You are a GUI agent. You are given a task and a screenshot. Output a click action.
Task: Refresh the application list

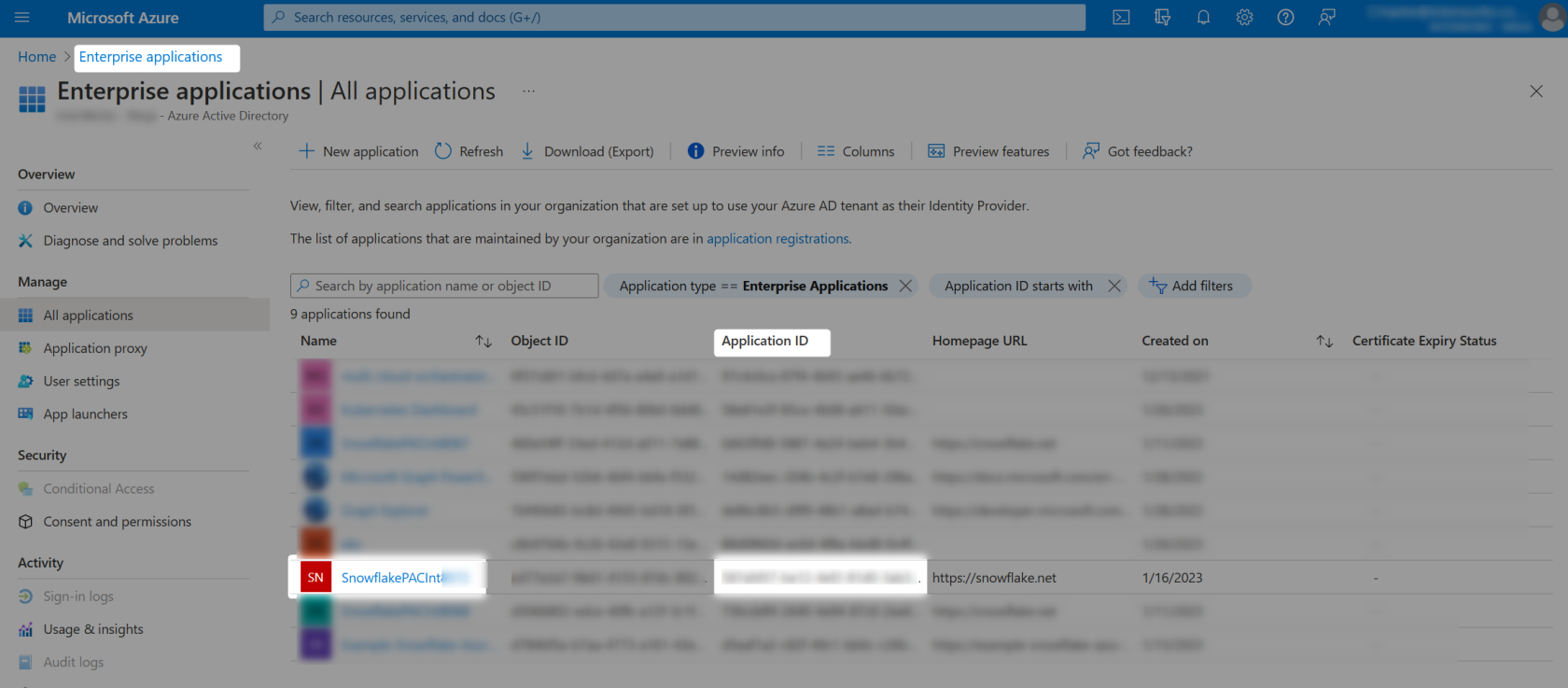[x=469, y=151]
